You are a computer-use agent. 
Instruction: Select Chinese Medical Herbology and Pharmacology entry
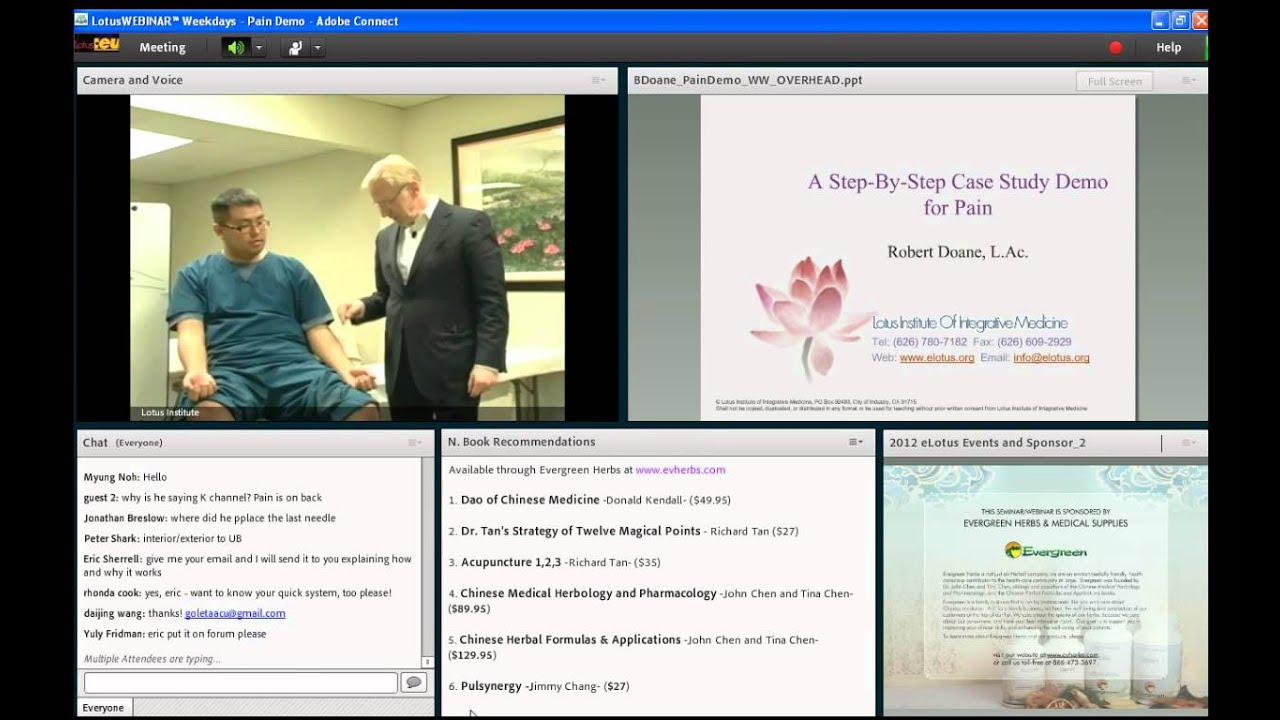pyautogui.click(x=650, y=600)
